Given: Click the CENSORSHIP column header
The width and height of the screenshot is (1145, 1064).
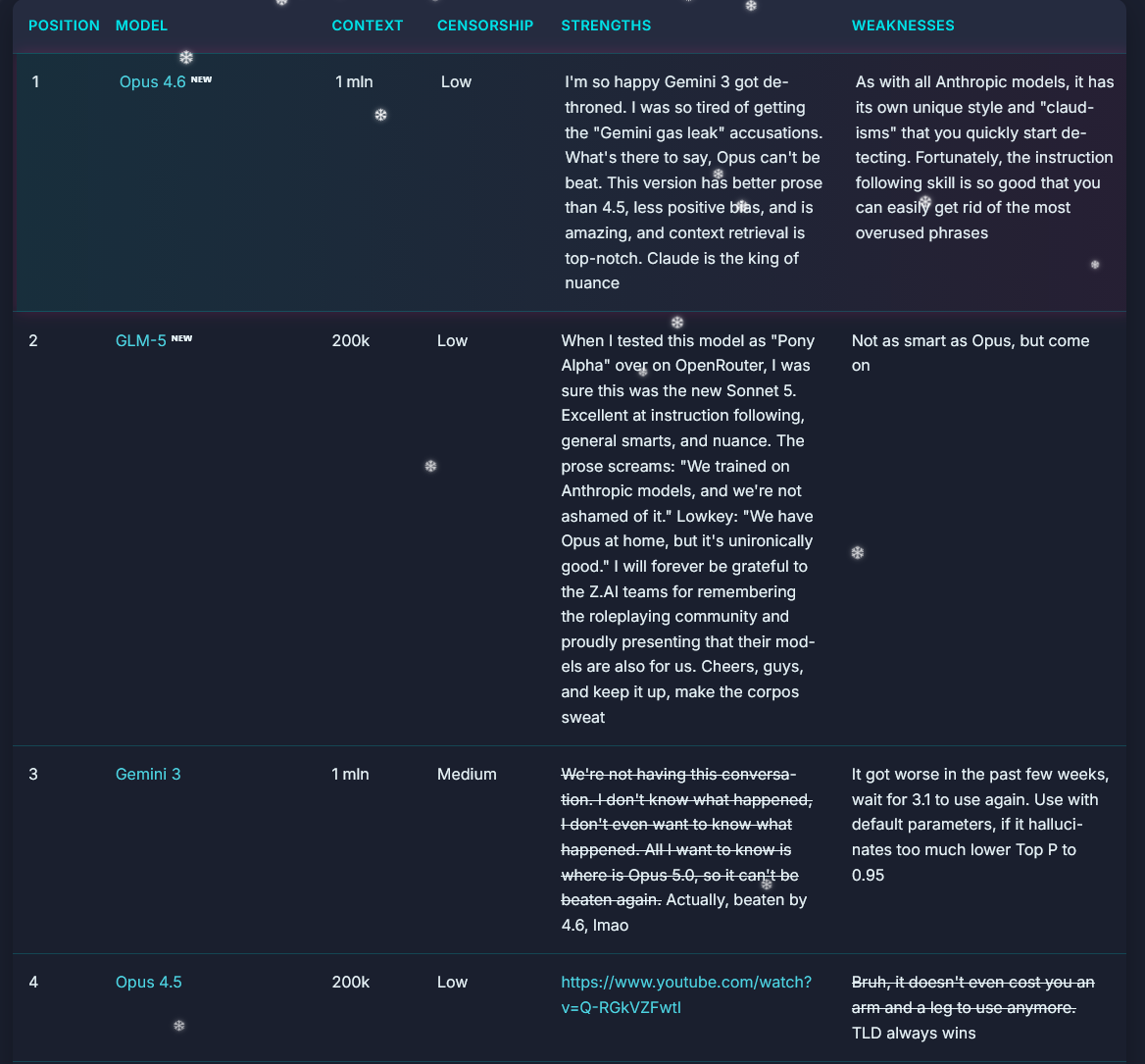Looking at the screenshot, I should click(485, 25).
